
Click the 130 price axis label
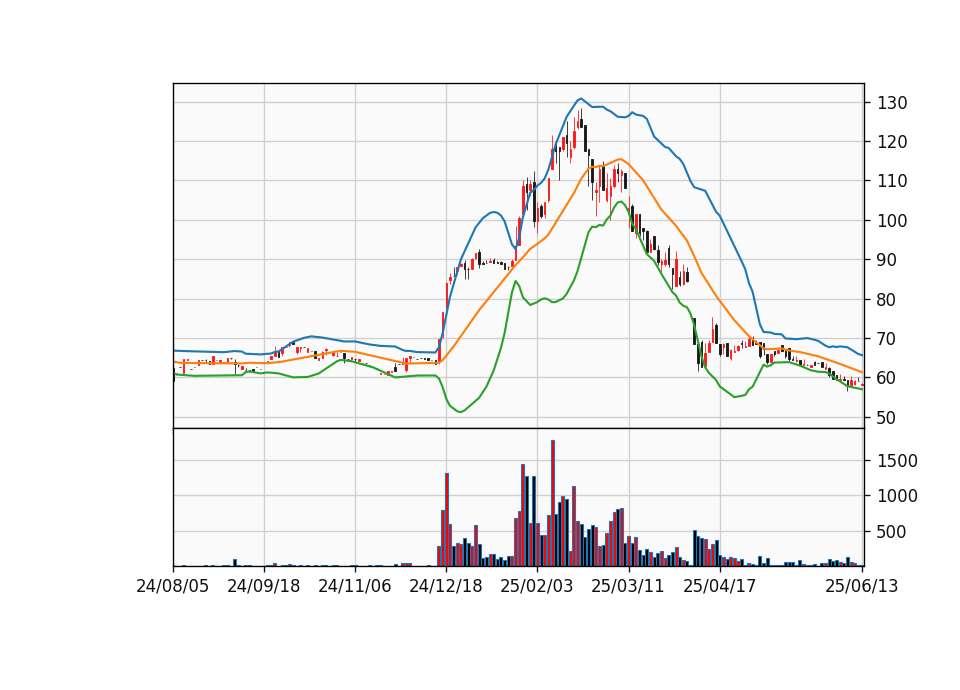click(x=892, y=103)
